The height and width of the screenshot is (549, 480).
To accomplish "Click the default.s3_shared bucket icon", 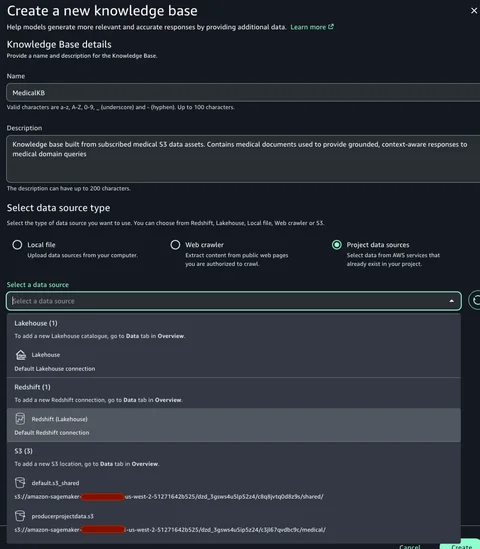I will click(x=20, y=482).
